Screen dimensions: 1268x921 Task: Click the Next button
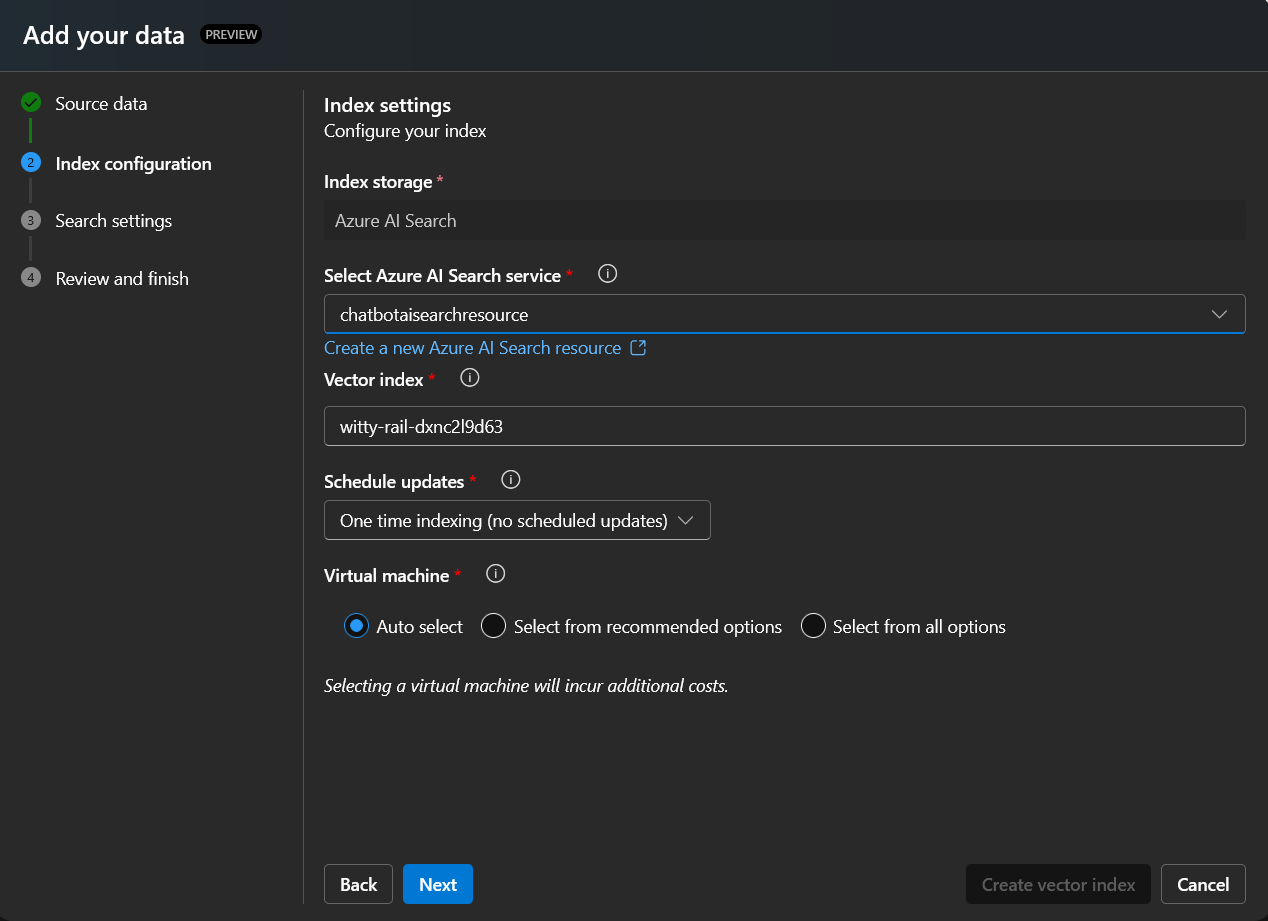coord(437,884)
